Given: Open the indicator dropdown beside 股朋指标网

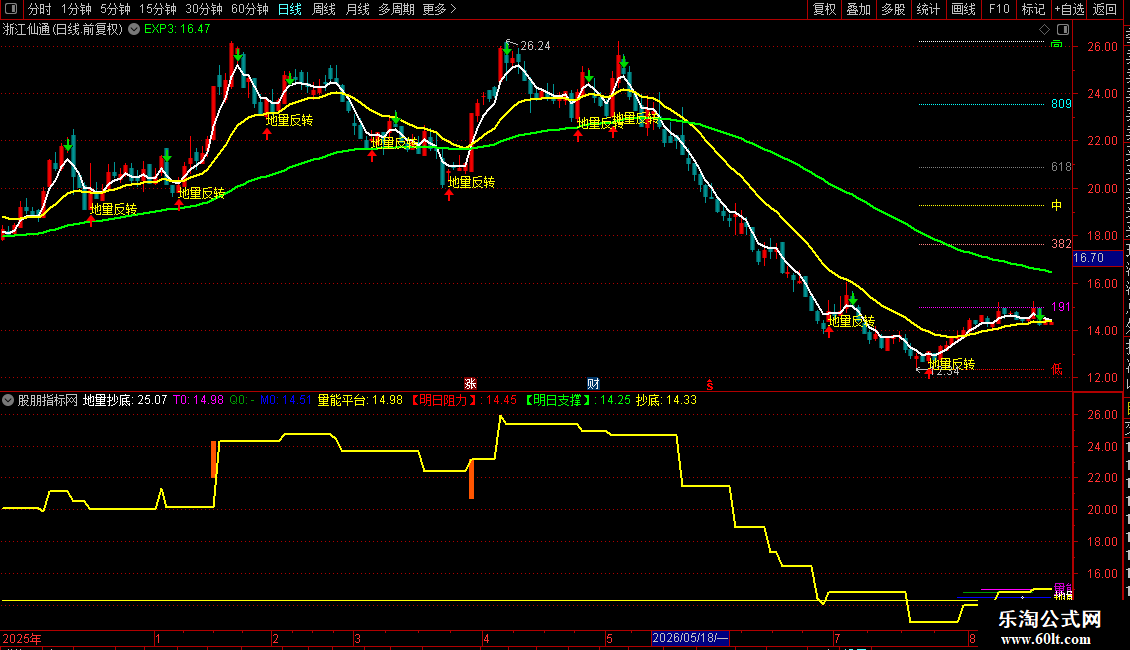Looking at the screenshot, I should tap(8, 400).
